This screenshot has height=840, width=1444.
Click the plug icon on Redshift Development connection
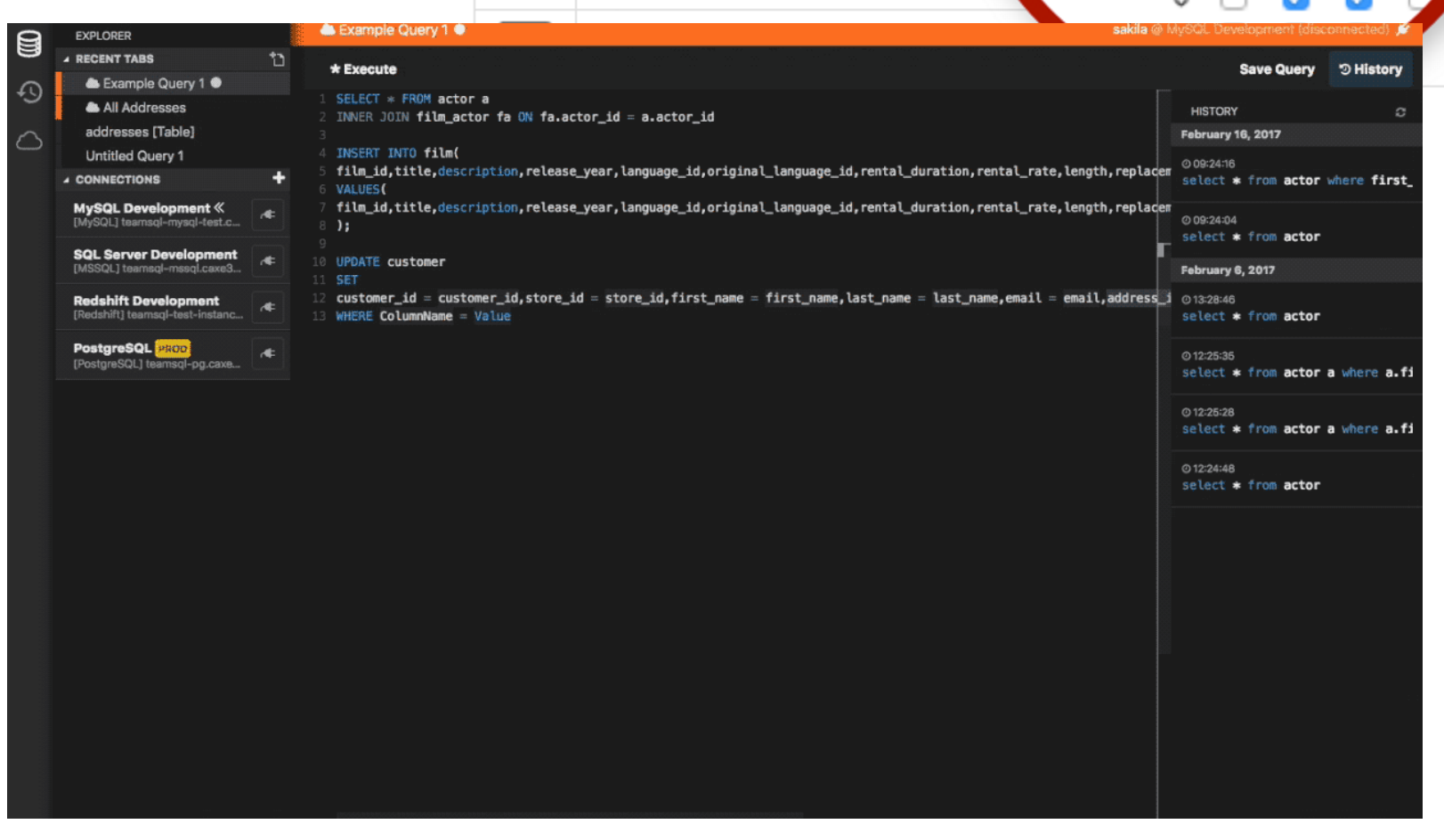coord(267,307)
